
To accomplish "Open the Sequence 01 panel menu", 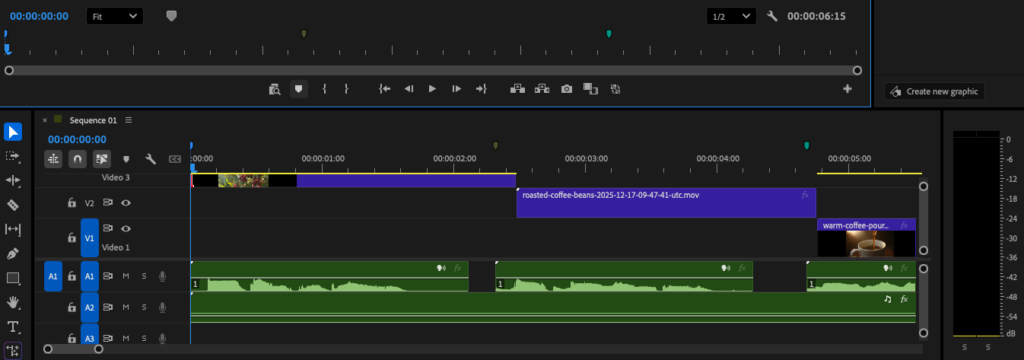I will (129, 120).
